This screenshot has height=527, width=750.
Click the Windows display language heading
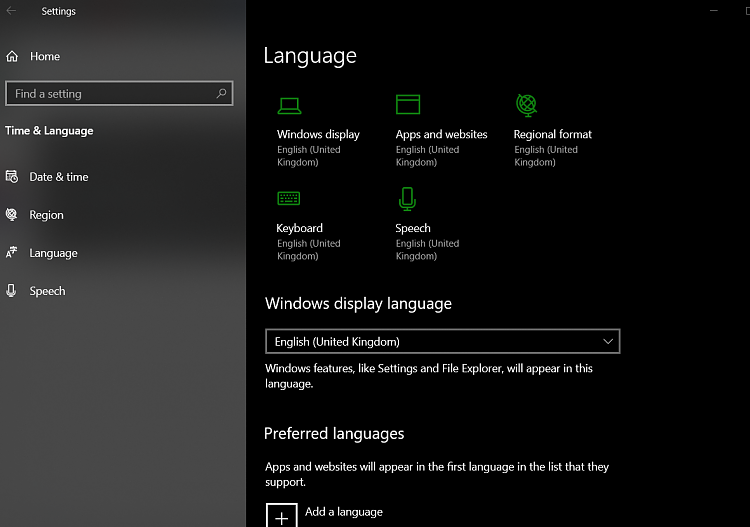[x=358, y=303]
